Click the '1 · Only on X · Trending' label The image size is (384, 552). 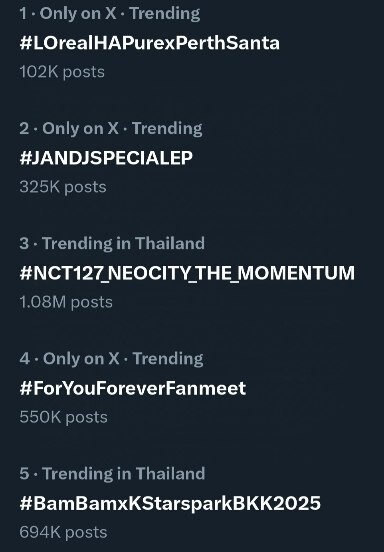[x=110, y=13]
